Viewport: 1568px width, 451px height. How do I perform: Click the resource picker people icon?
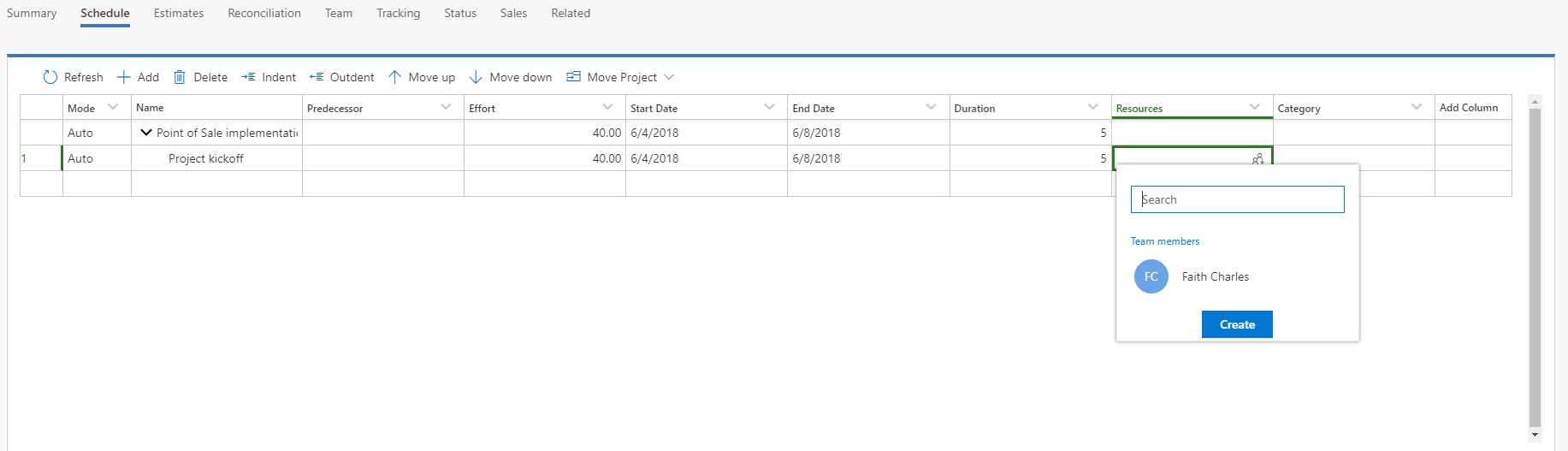pyautogui.click(x=1257, y=158)
